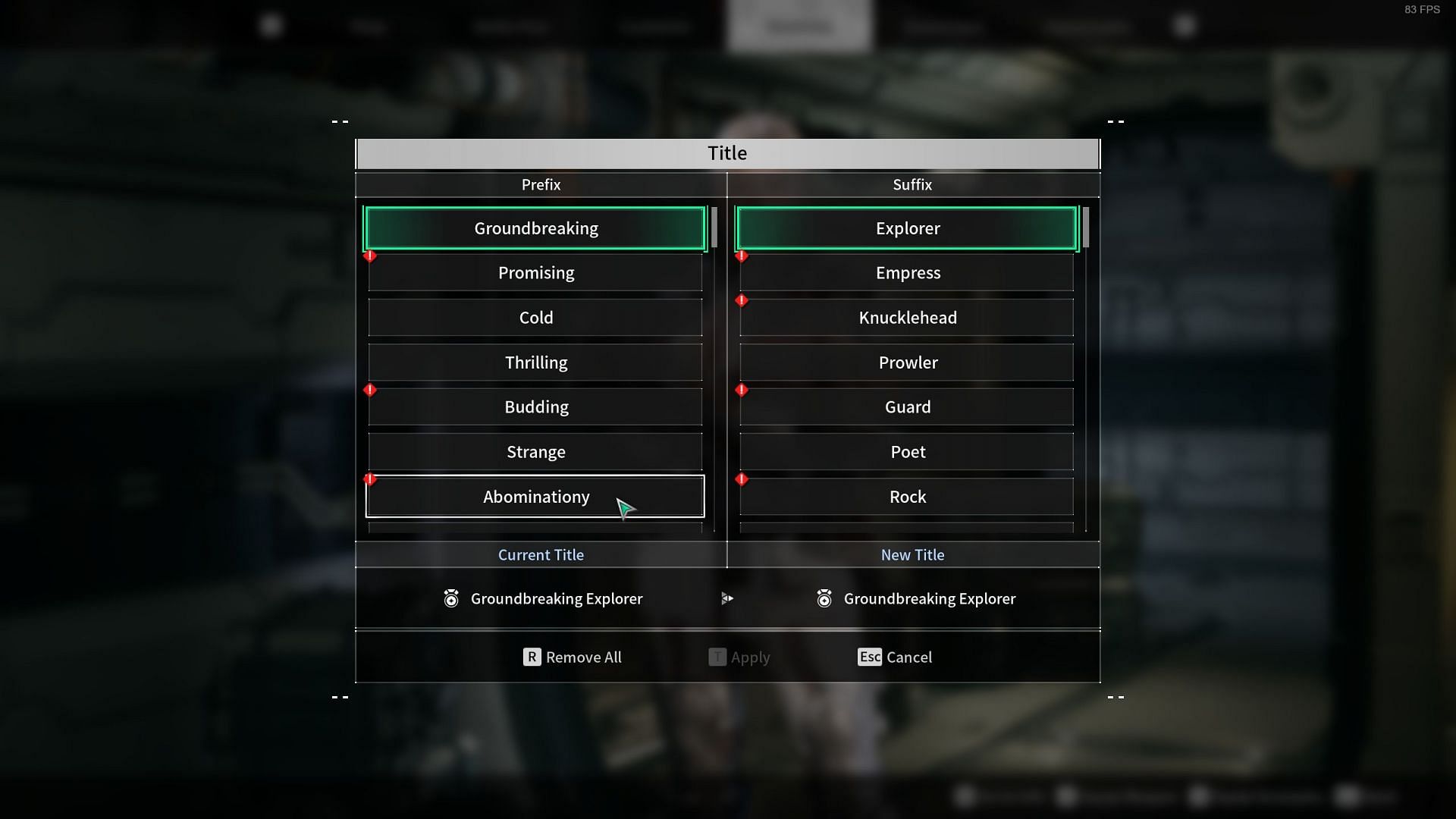Select the Explorer suffix option
Screen dimensions: 1456x819
pyautogui.click(x=907, y=228)
